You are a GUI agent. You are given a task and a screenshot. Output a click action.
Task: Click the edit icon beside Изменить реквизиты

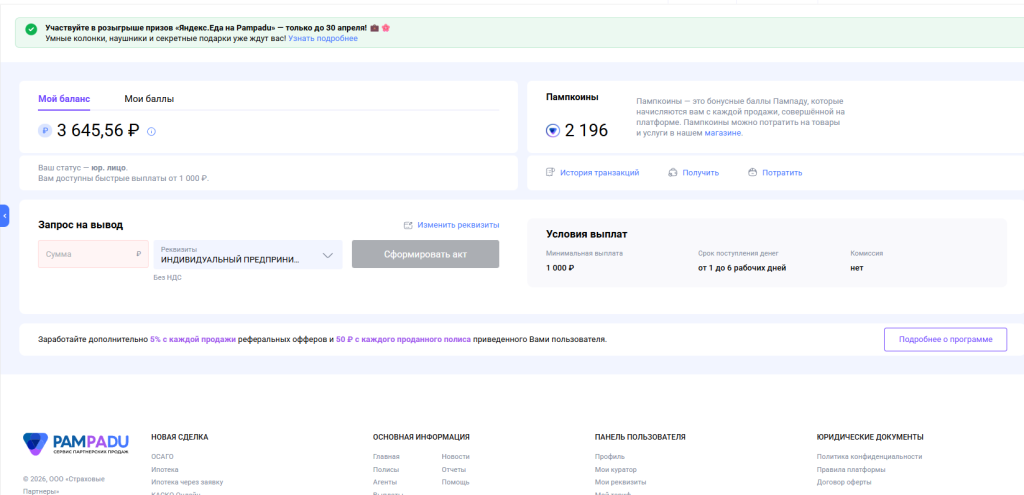tap(408, 225)
